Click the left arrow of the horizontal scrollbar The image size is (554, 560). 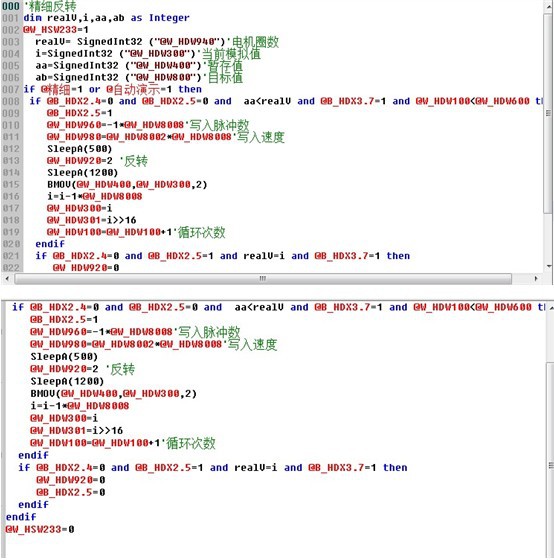(x=7, y=279)
